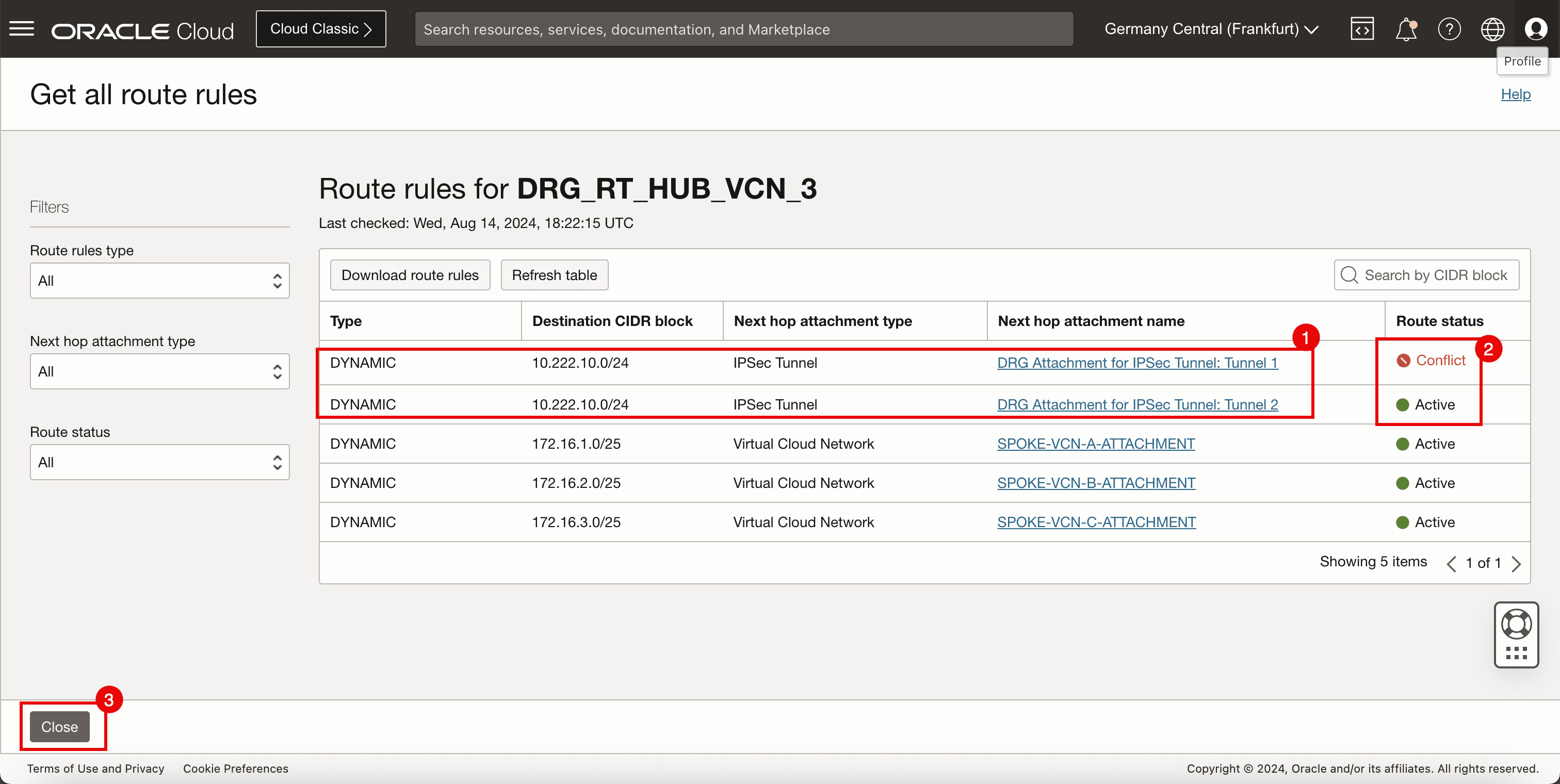Open the Cloud Shell developer tools icon
The height and width of the screenshot is (784, 1560).
pos(1362,28)
